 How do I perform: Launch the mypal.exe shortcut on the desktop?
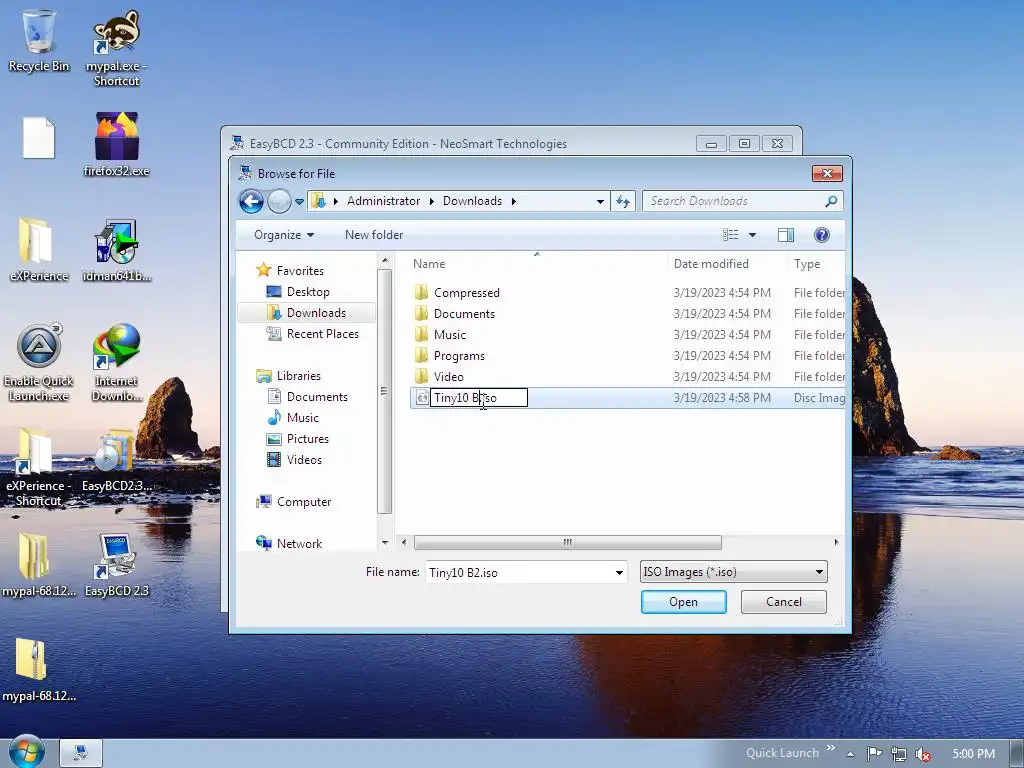(116, 47)
